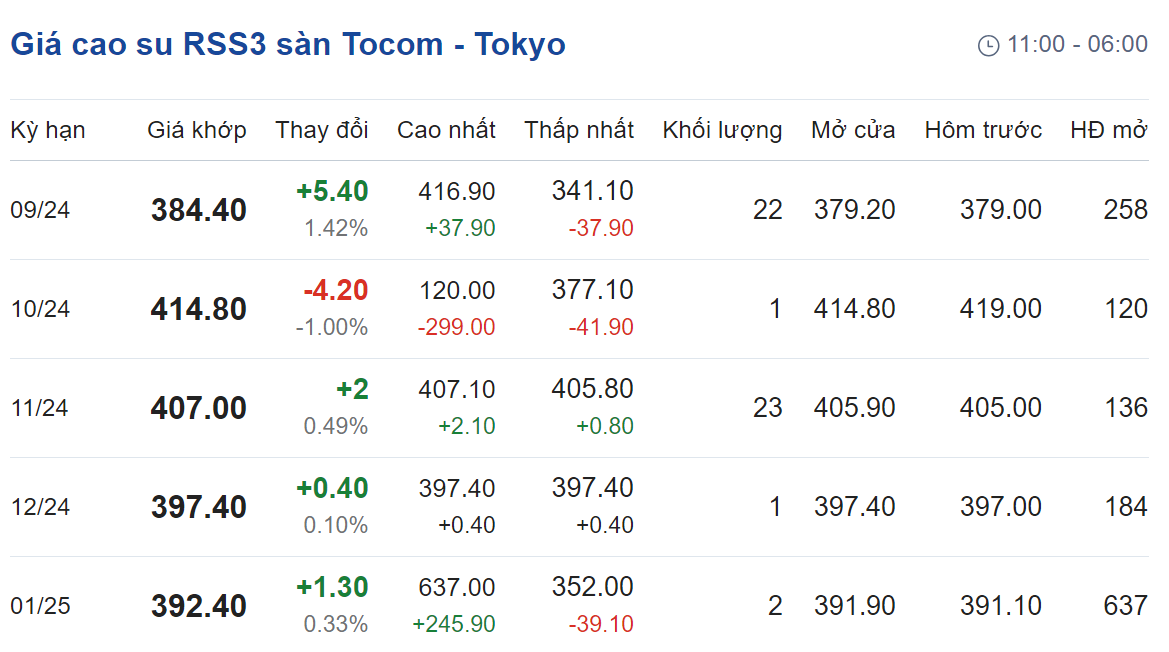Click the Mở cửa column header
This screenshot has height=652, width=1169.
[853, 130]
